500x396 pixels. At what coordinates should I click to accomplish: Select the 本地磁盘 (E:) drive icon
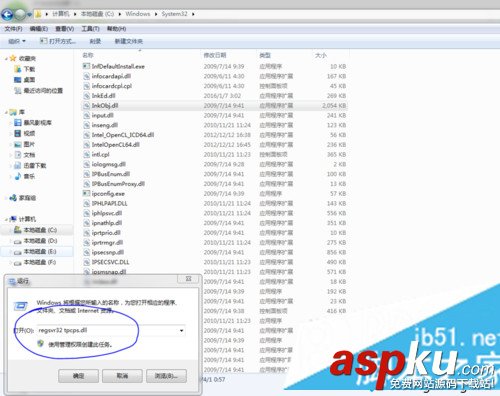point(18,251)
